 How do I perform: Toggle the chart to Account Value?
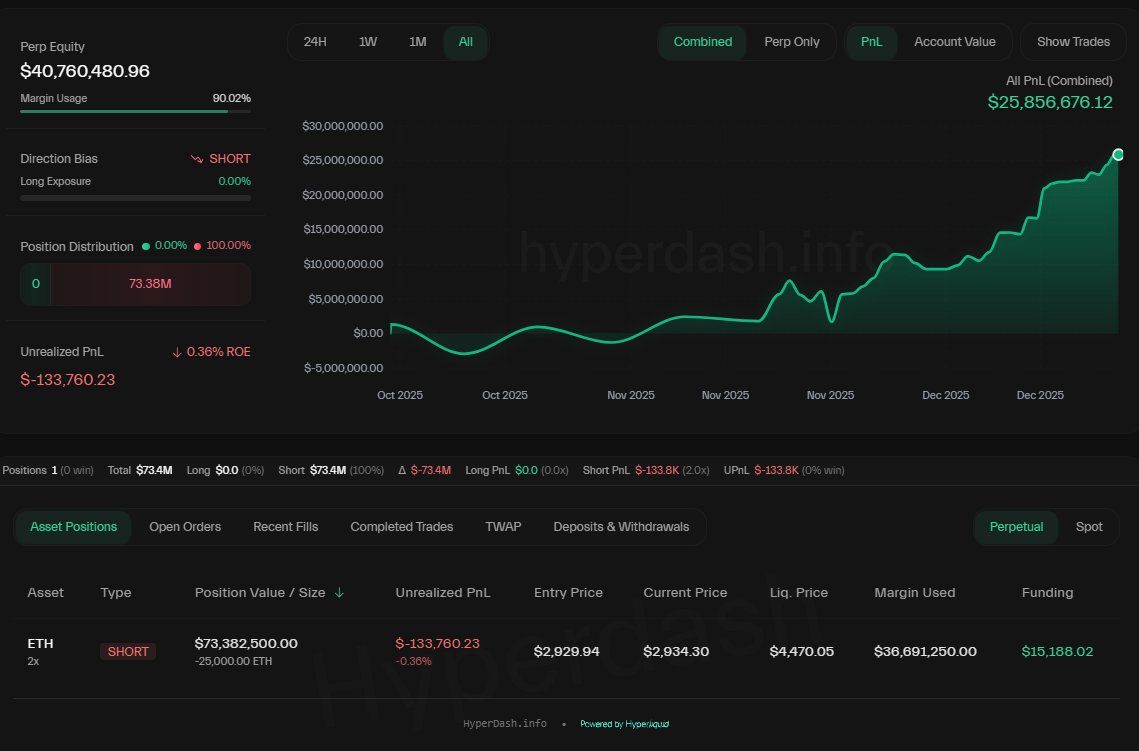954,42
